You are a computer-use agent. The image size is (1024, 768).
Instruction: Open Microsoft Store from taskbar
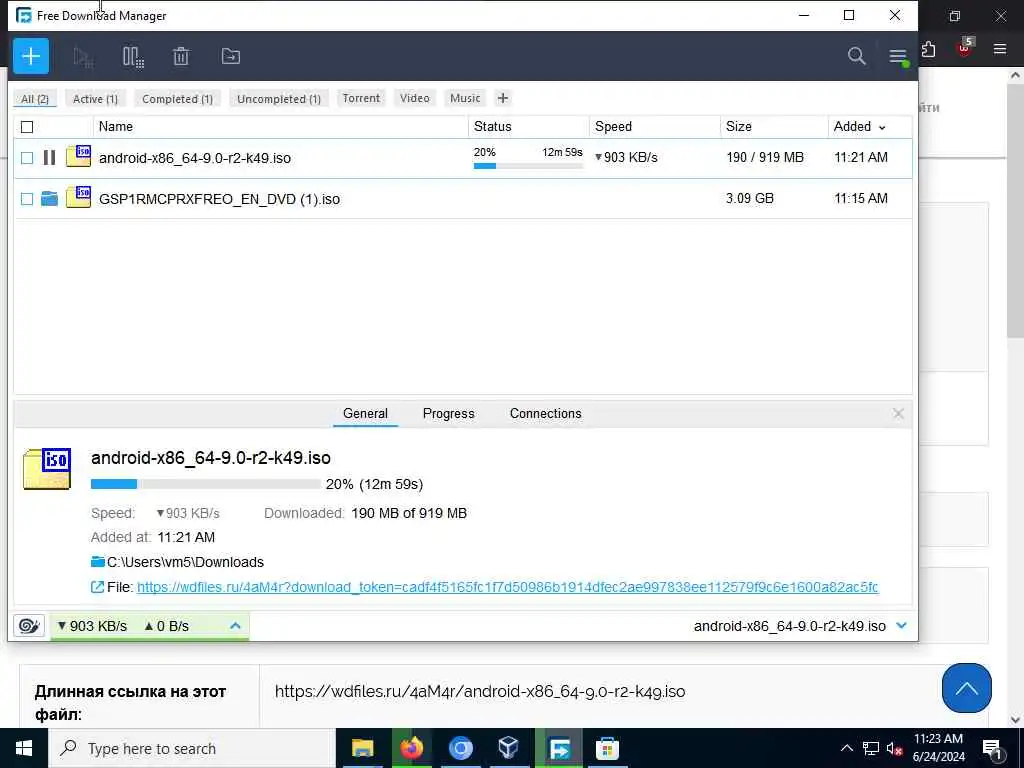(607, 748)
